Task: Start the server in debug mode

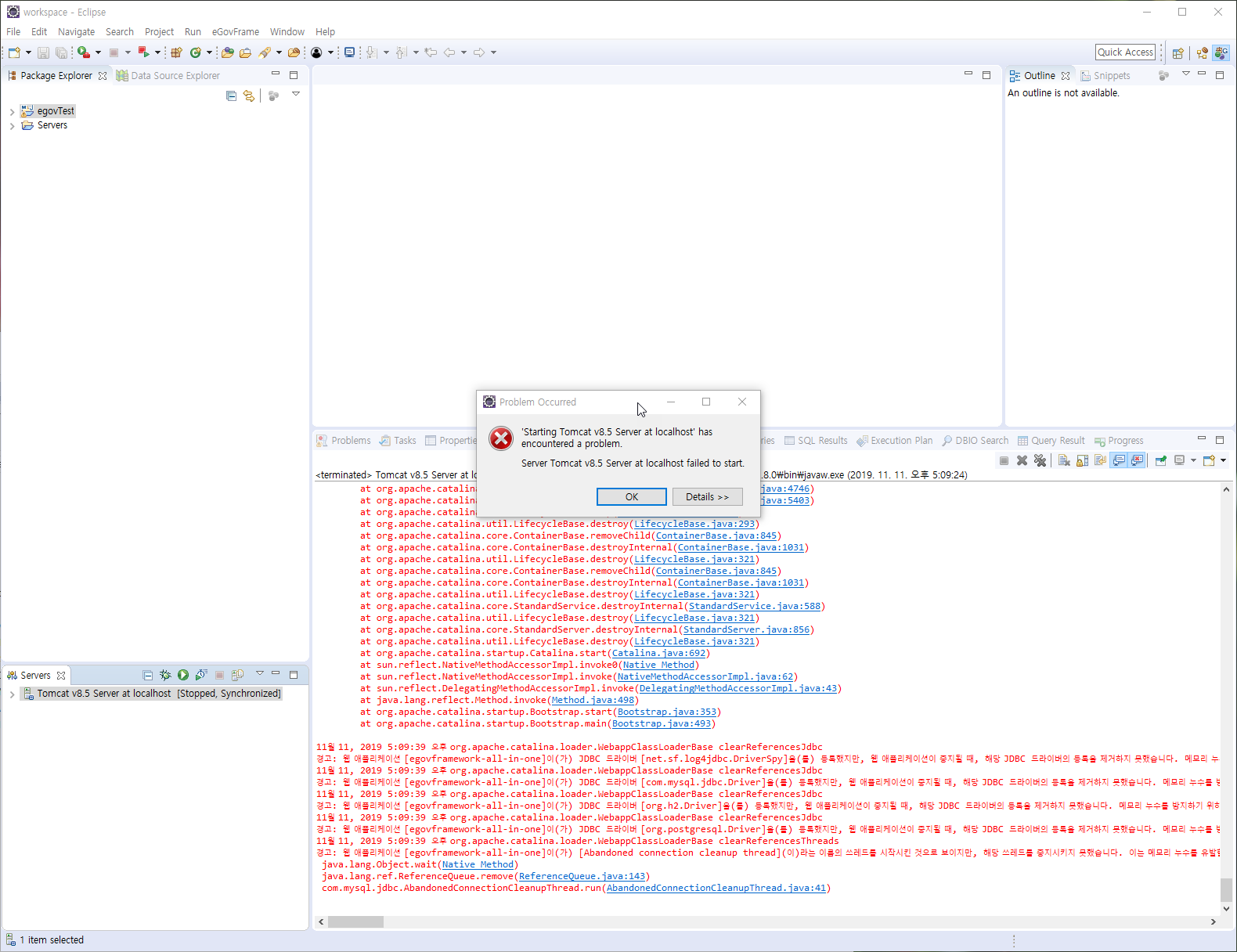Action: (165, 675)
